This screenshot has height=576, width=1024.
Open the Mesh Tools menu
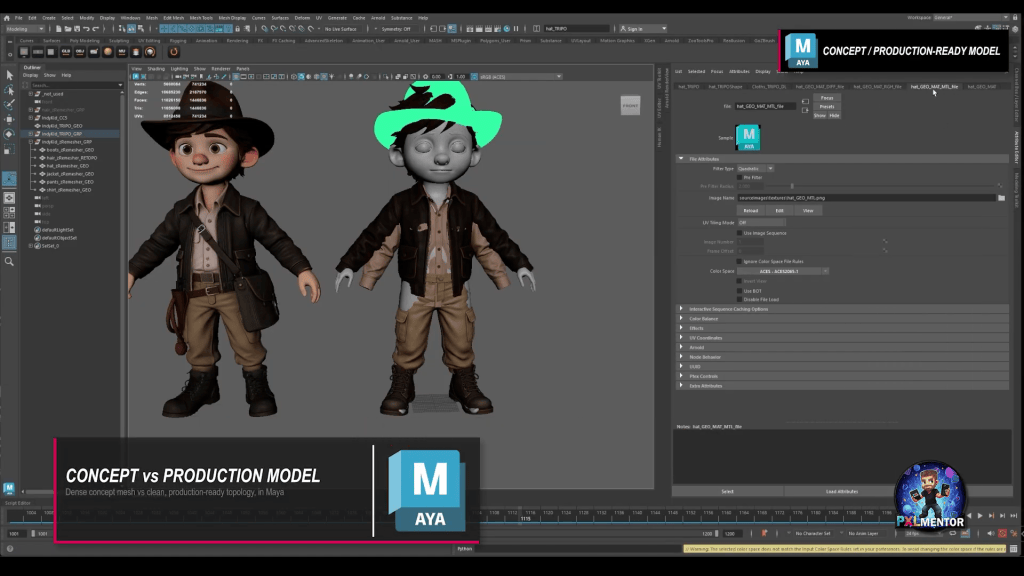coord(201,18)
